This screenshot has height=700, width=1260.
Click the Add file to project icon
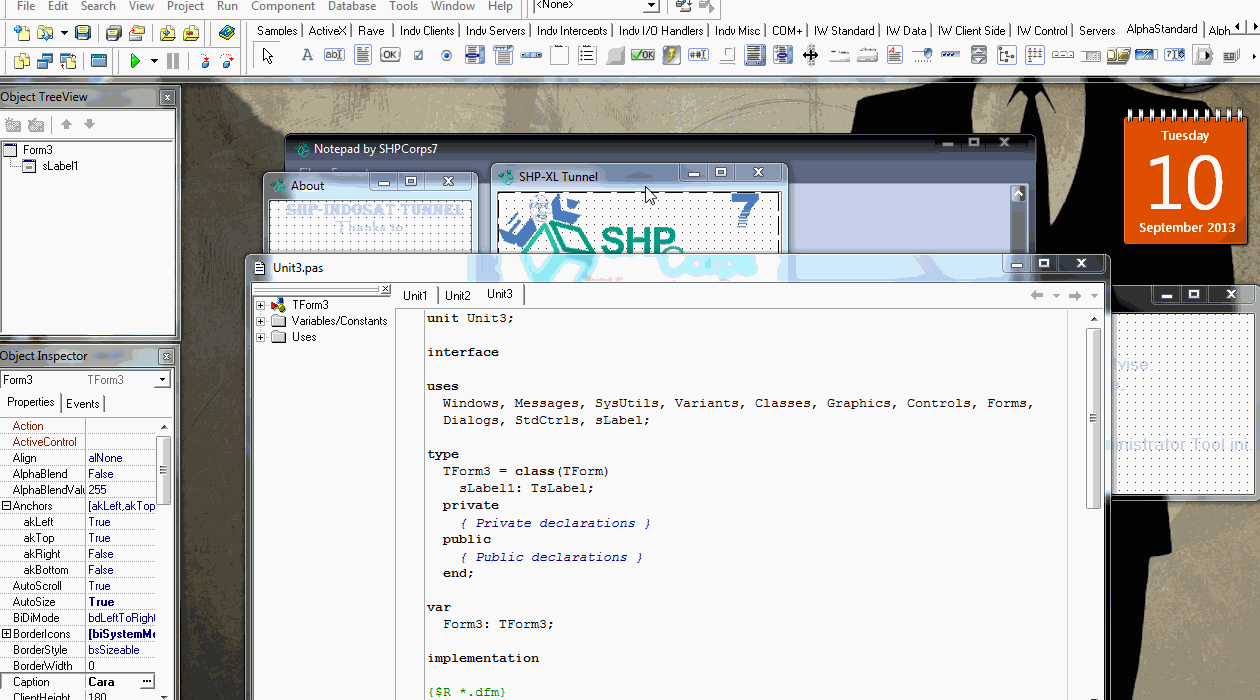pos(167,33)
